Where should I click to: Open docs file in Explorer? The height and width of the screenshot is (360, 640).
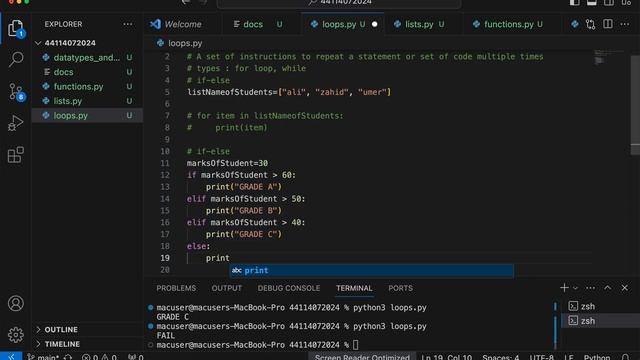[x=87, y=72]
